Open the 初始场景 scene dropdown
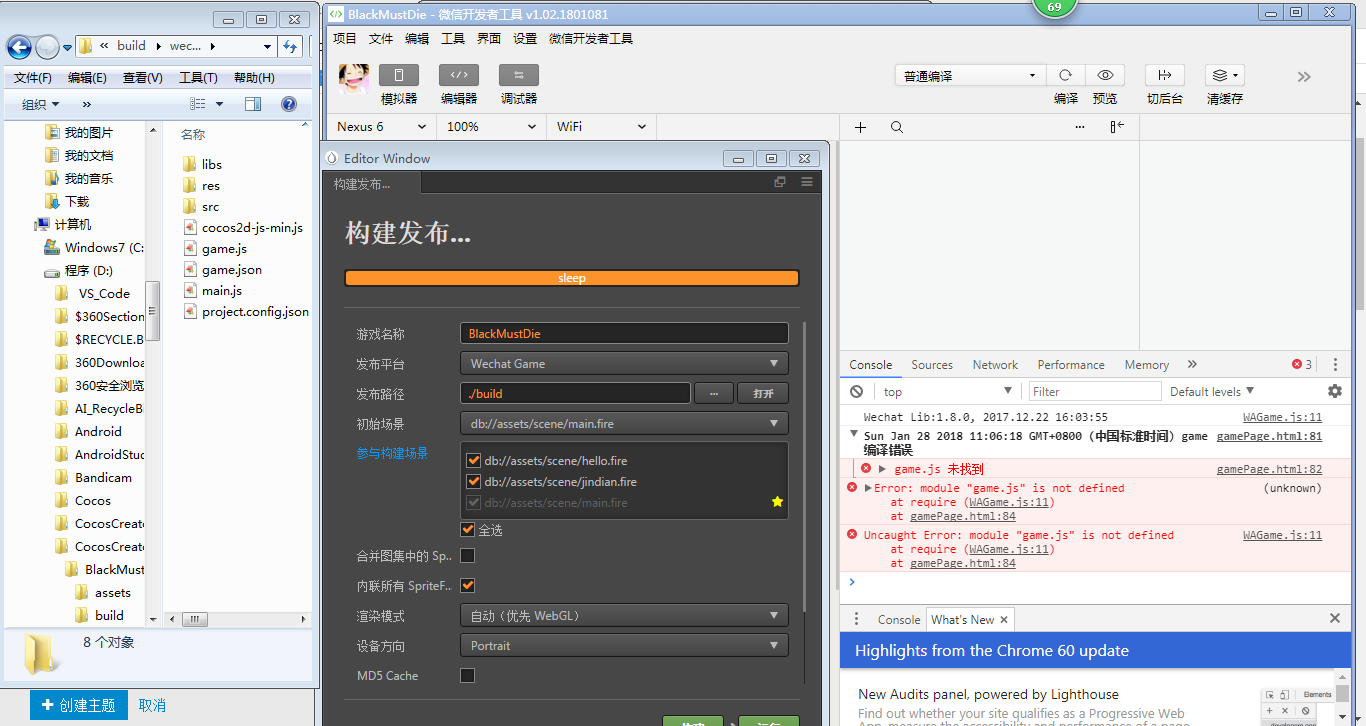Image resolution: width=1366 pixels, height=726 pixels. point(624,424)
